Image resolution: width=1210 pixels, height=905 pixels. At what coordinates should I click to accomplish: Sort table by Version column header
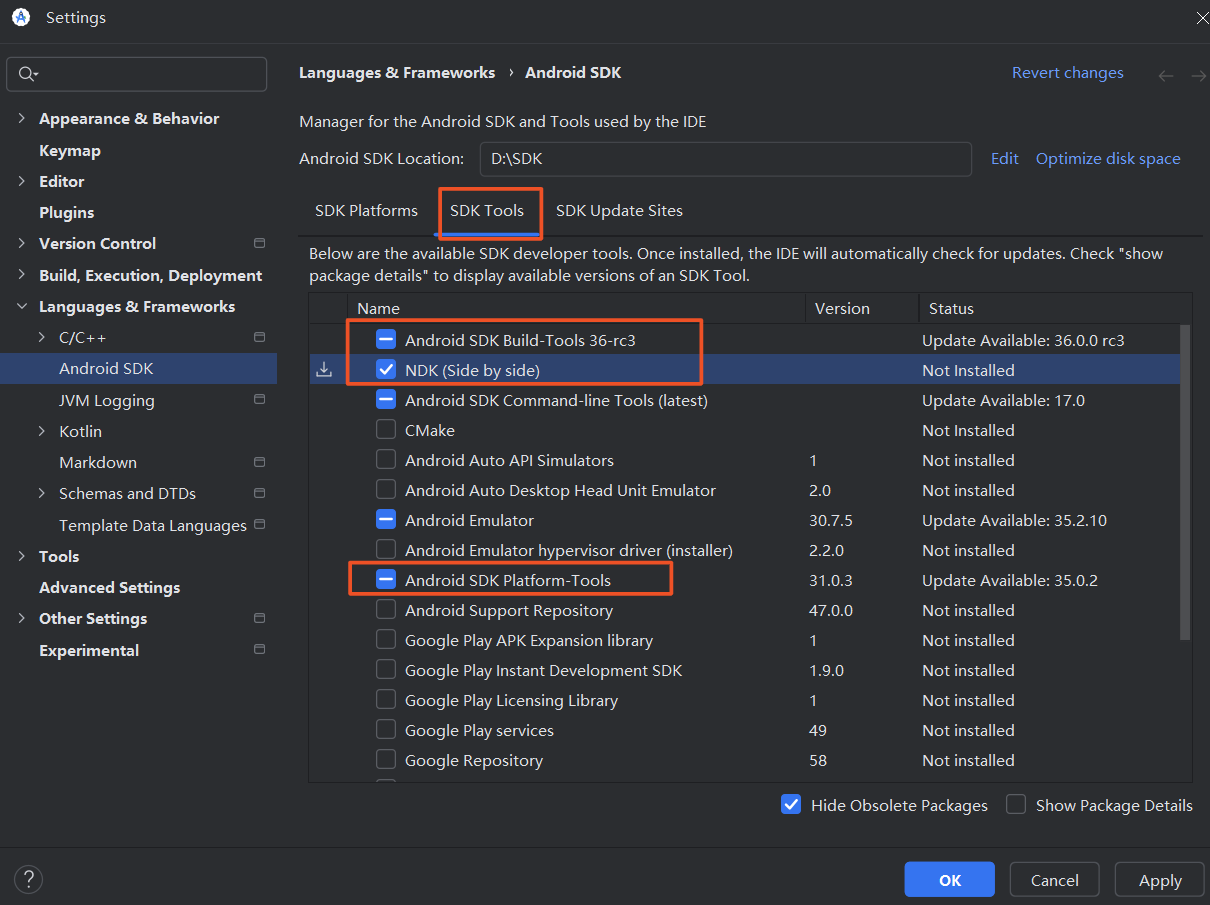pyautogui.click(x=862, y=308)
